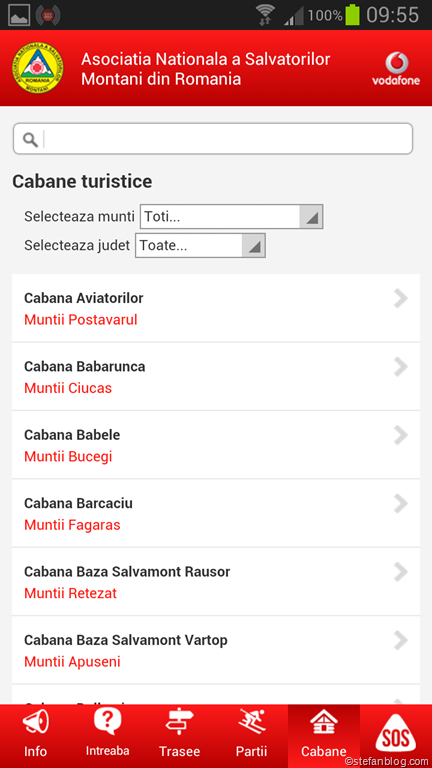Click the search text field

pos(213,139)
